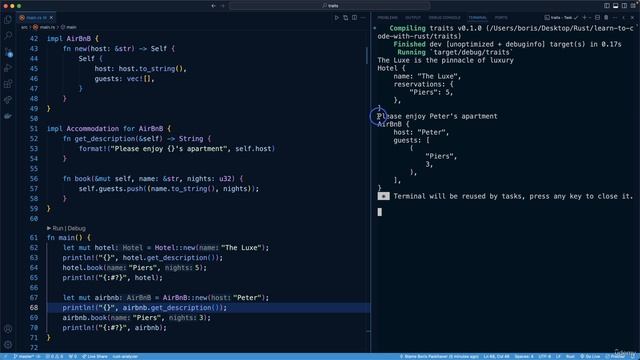Image resolution: width=640 pixels, height=360 pixels.
Task: Switch to the Debug Console tab
Action: coord(444,18)
